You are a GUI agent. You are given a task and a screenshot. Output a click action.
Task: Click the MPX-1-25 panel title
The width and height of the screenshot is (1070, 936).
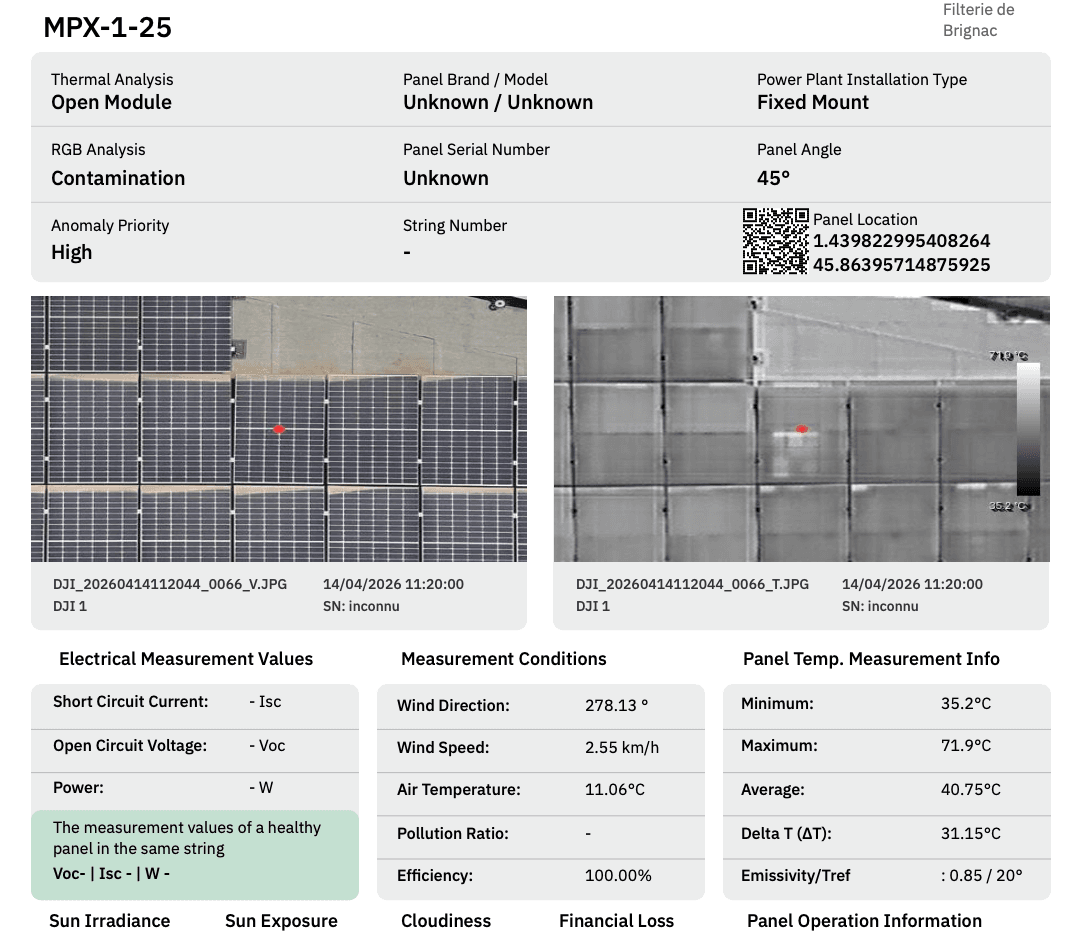(108, 27)
